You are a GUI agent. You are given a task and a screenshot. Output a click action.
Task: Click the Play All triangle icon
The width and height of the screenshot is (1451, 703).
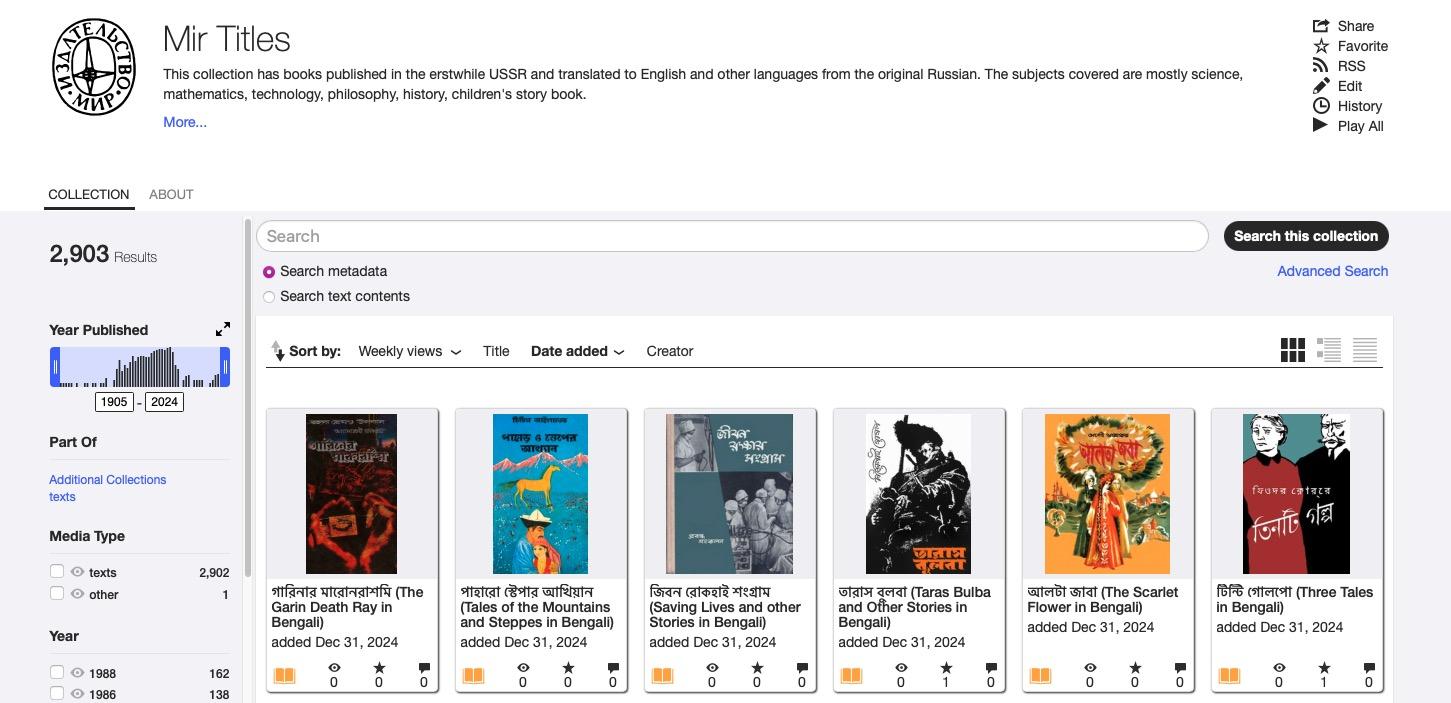click(x=1321, y=126)
